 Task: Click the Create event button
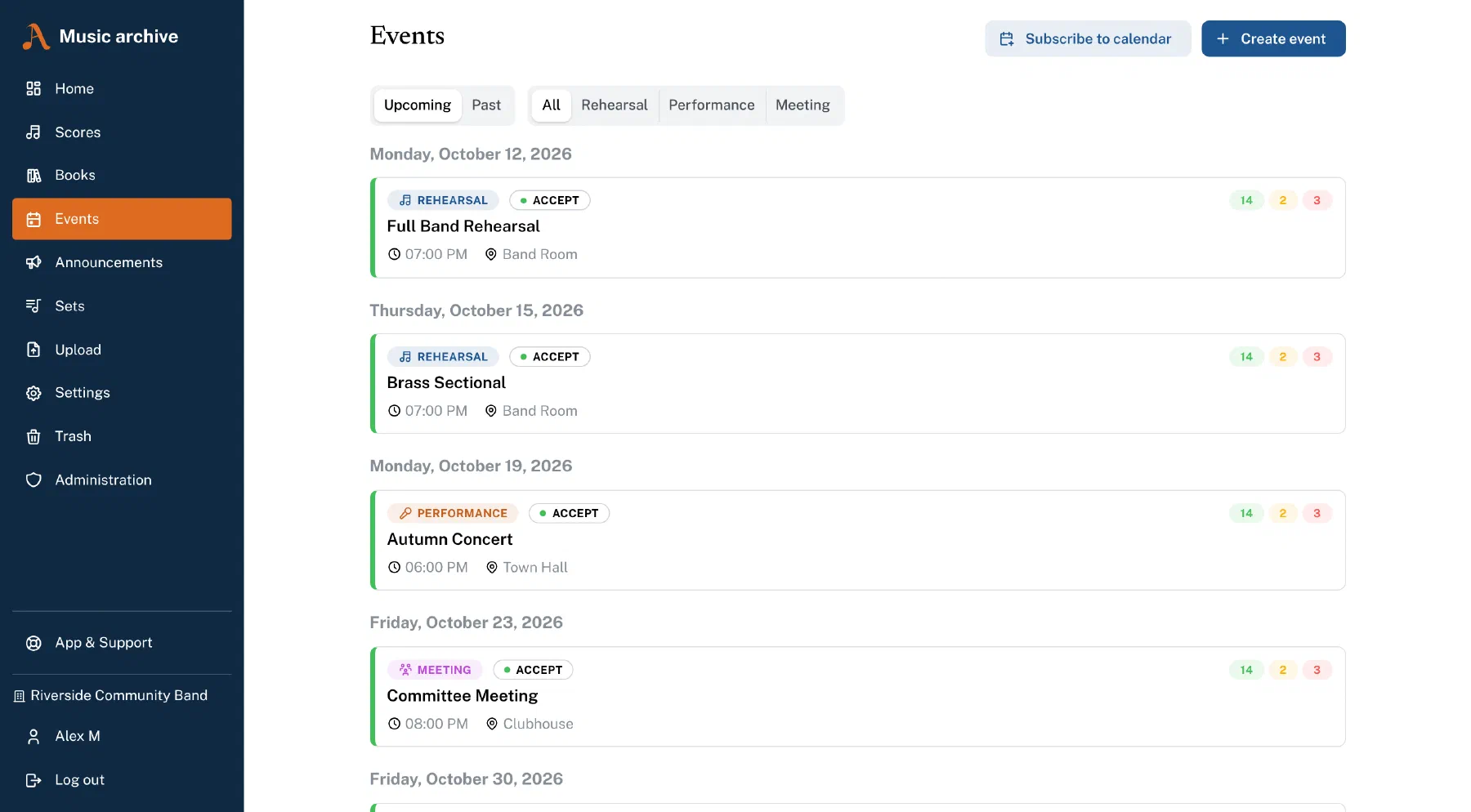point(1273,38)
